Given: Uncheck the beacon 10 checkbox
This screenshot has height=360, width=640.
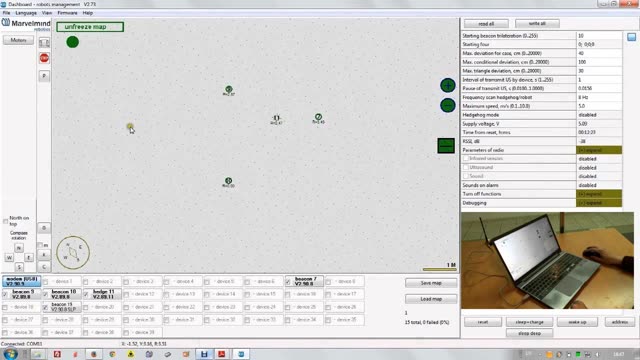Looking at the screenshot, I should coord(45,294).
